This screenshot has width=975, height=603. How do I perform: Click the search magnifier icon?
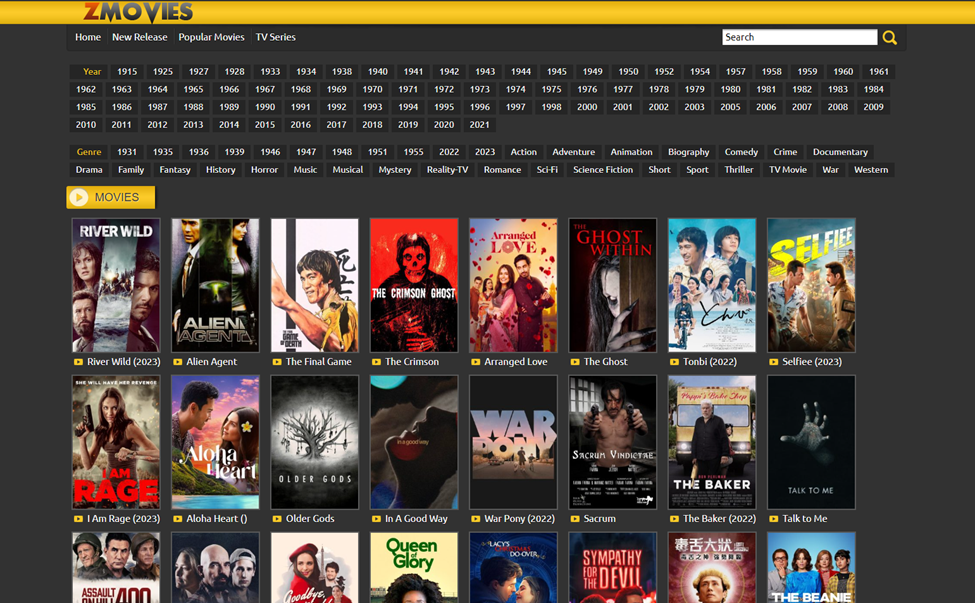(890, 37)
